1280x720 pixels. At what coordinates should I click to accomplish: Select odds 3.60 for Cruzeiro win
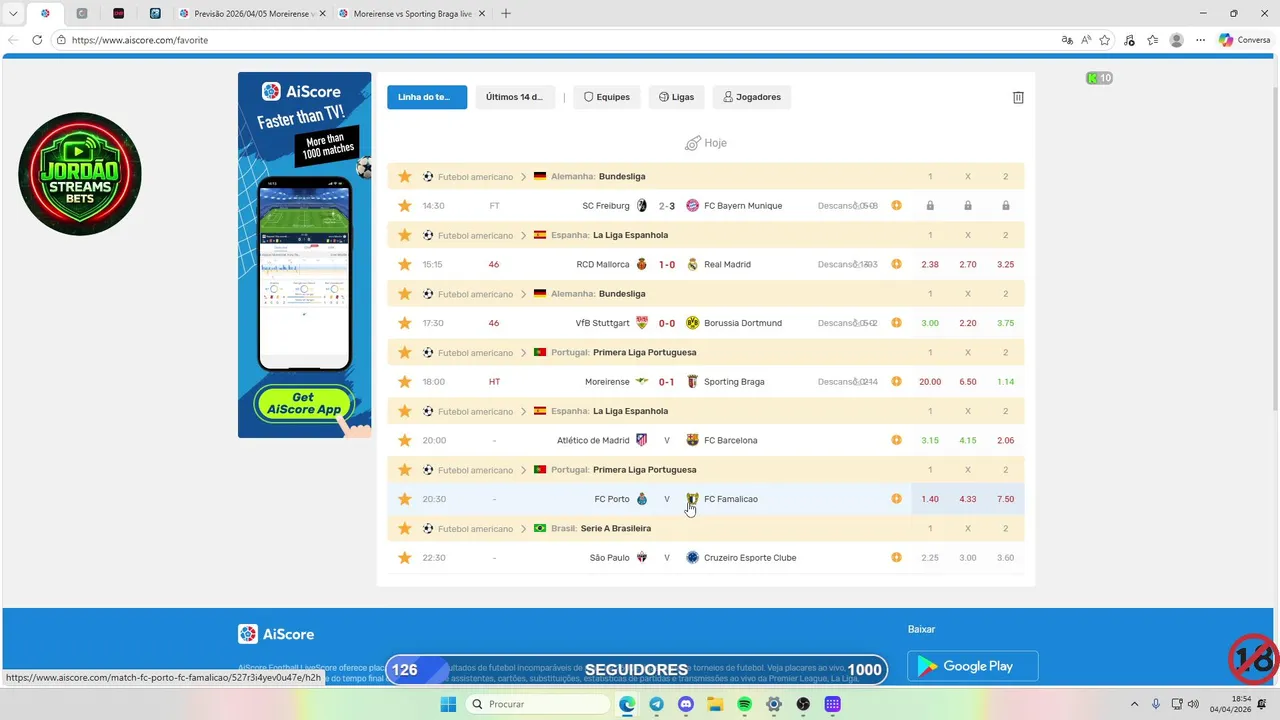pos(1005,558)
